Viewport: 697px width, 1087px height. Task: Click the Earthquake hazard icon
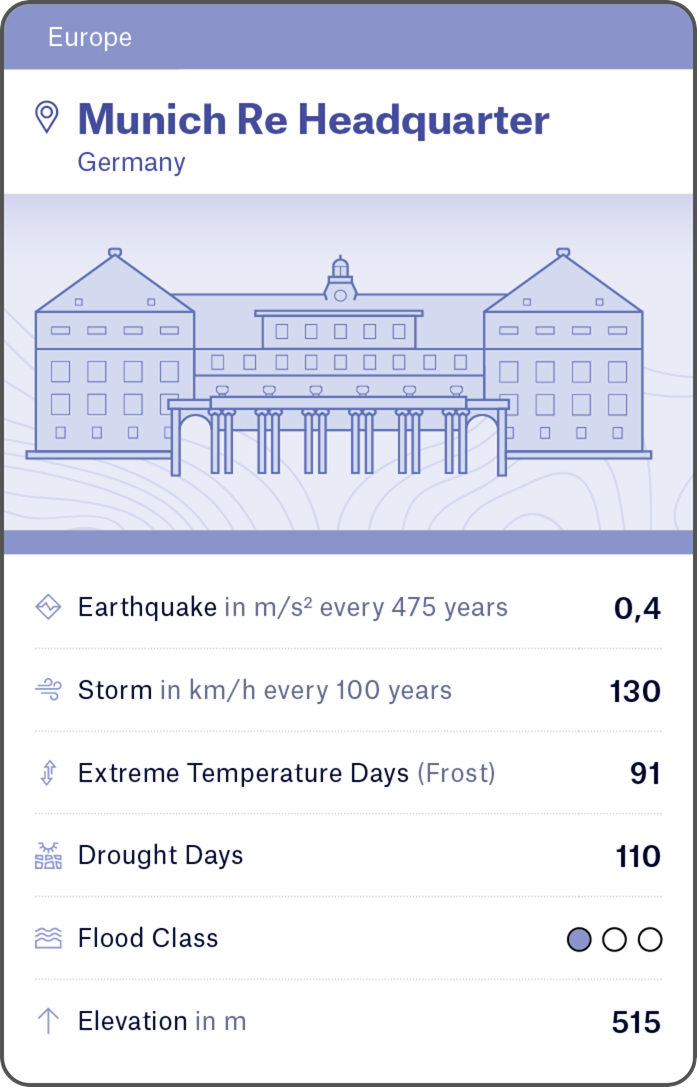point(48,607)
